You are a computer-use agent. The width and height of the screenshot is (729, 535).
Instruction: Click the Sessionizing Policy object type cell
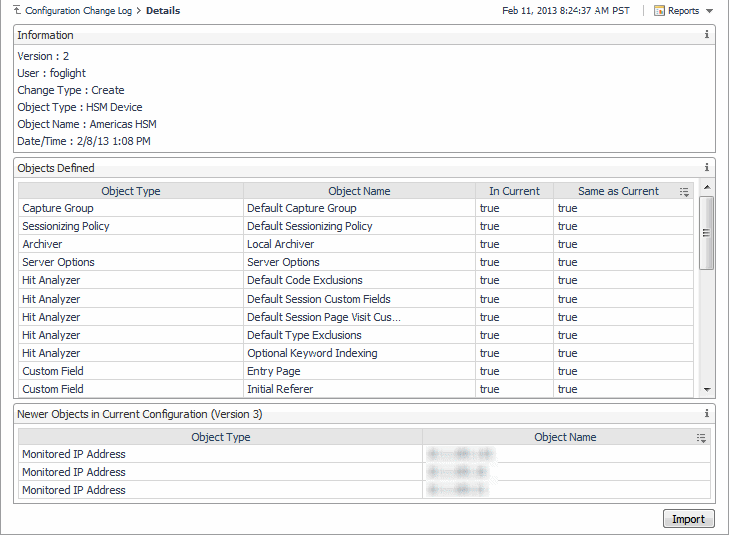coord(131,226)
